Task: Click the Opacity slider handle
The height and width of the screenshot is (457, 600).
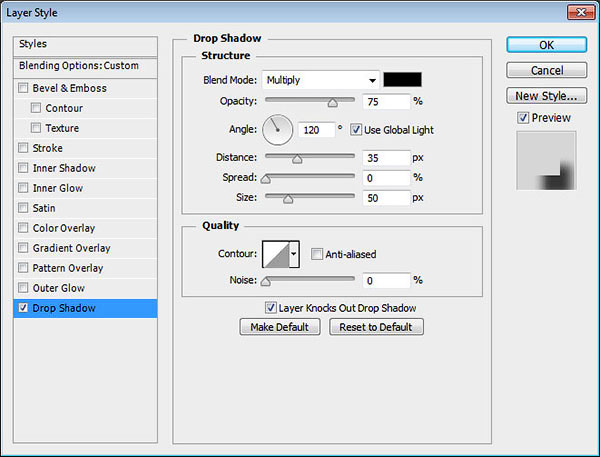Action: (x=333, y=103)
